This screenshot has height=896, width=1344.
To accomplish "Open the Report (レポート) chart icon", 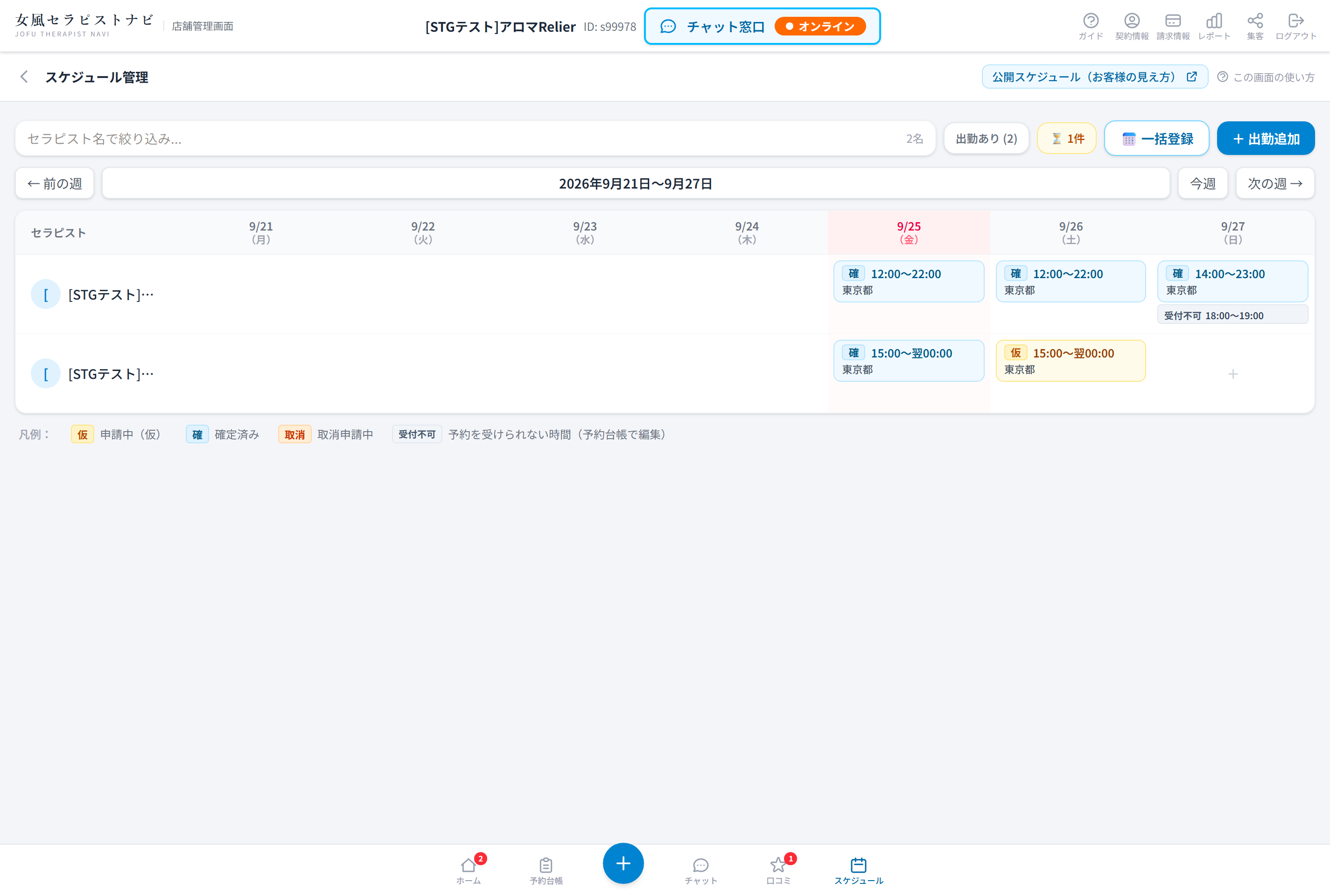I will point(1226,26).
